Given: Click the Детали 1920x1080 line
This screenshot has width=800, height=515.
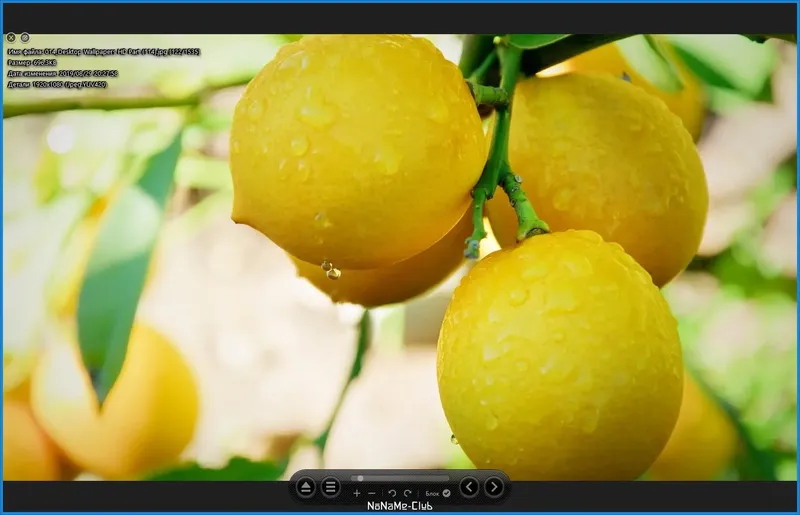Looking at the screenshot, I should 57,84.
